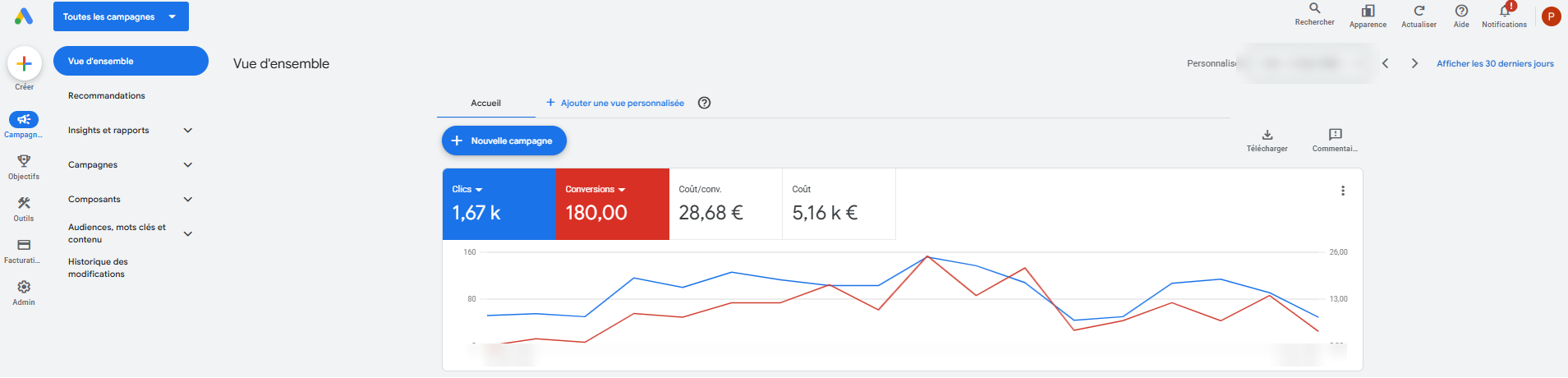Click the Nouvelle campagne button
The image size is (1568, 378).
tap(504, 141)
